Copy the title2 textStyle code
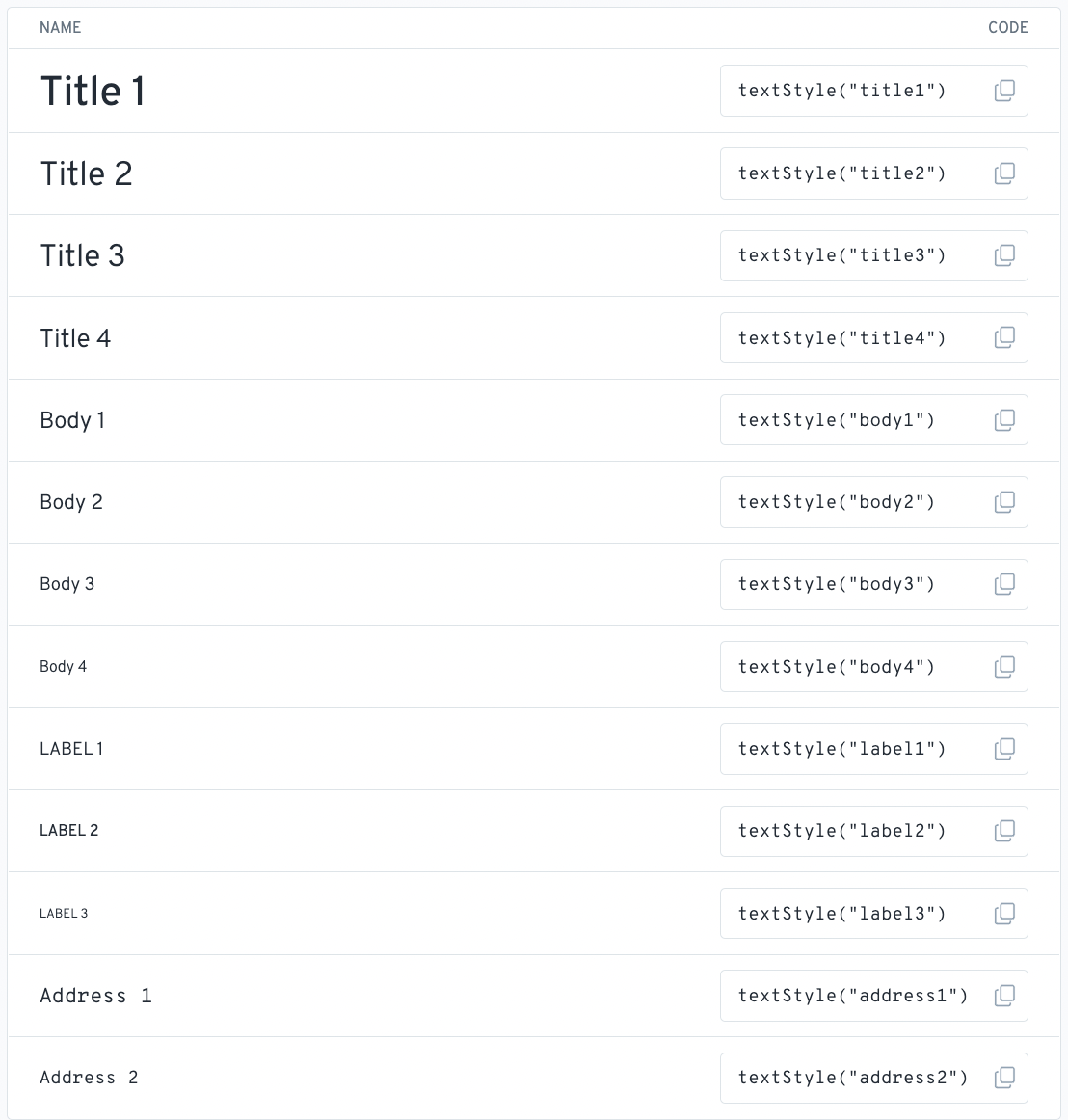1068x1120 pixels. [x=1004, y=173]
